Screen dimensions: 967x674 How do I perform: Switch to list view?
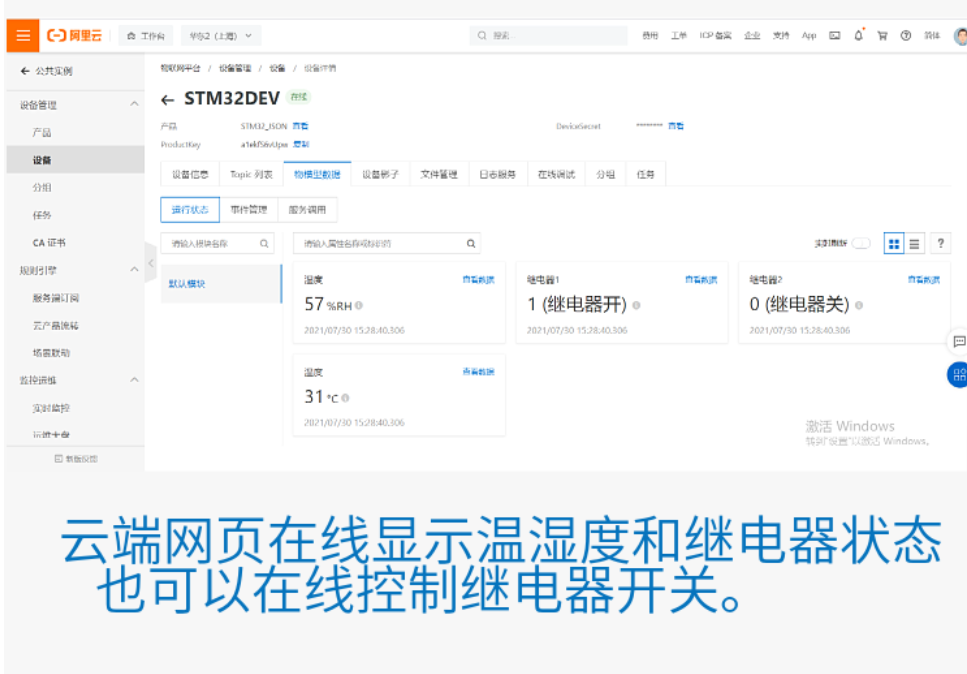coord(915,244)
